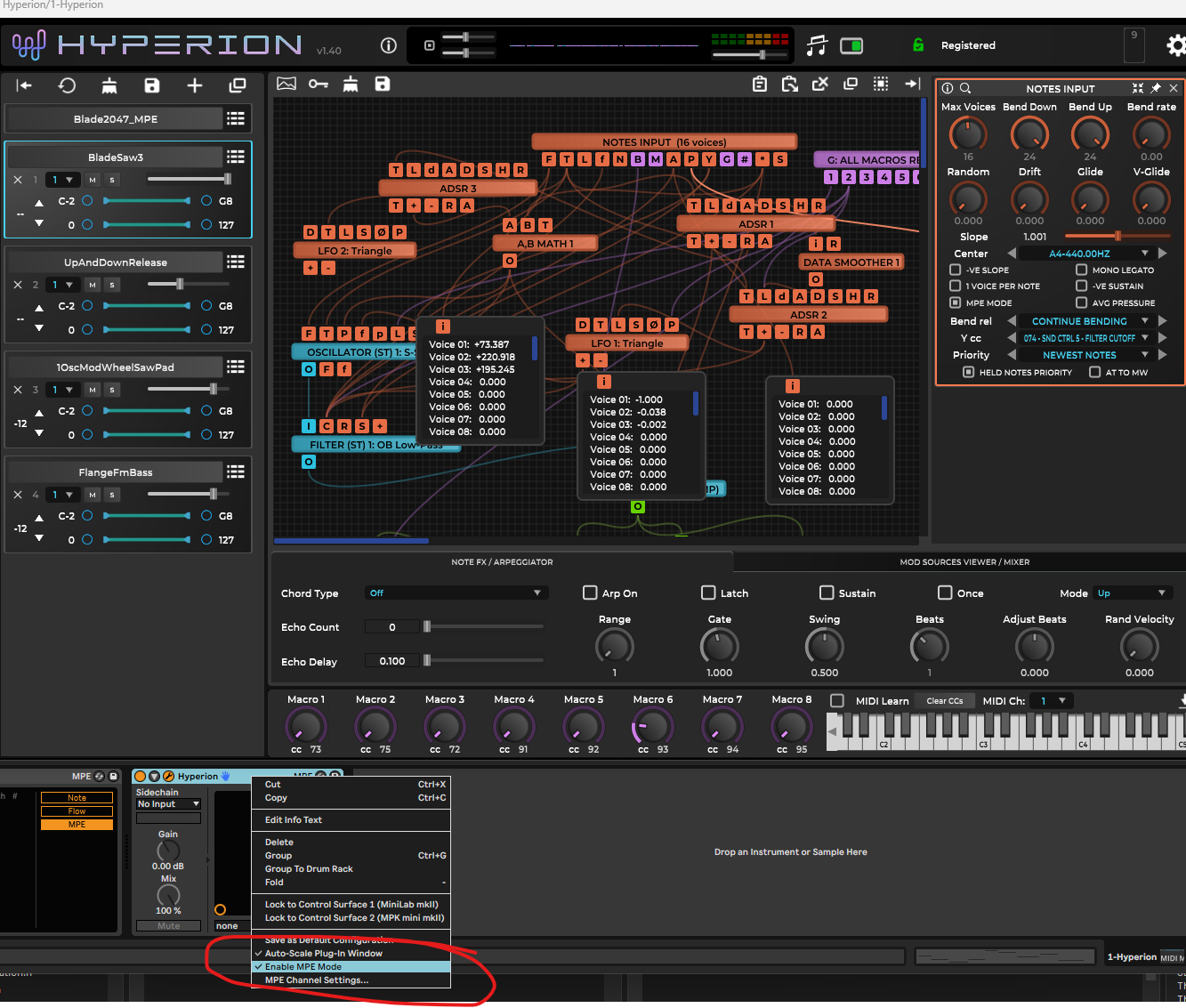Click the Clear CCs button

944,701
